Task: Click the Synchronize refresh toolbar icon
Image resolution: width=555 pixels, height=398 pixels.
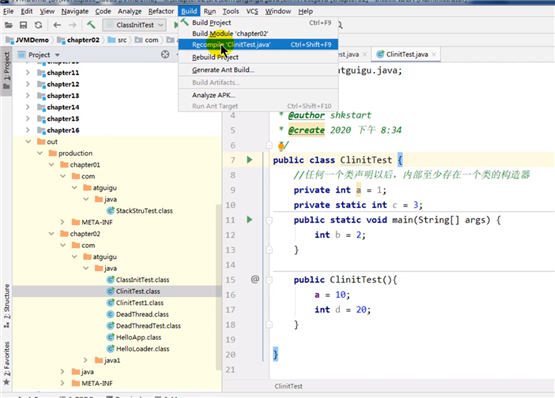Action: click(38, 25)
